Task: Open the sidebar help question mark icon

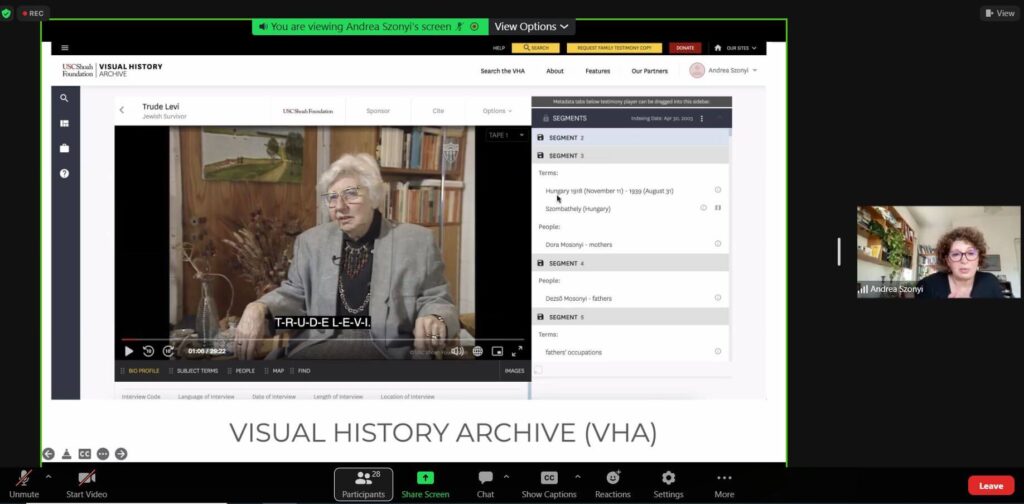Action: [64, 174]
